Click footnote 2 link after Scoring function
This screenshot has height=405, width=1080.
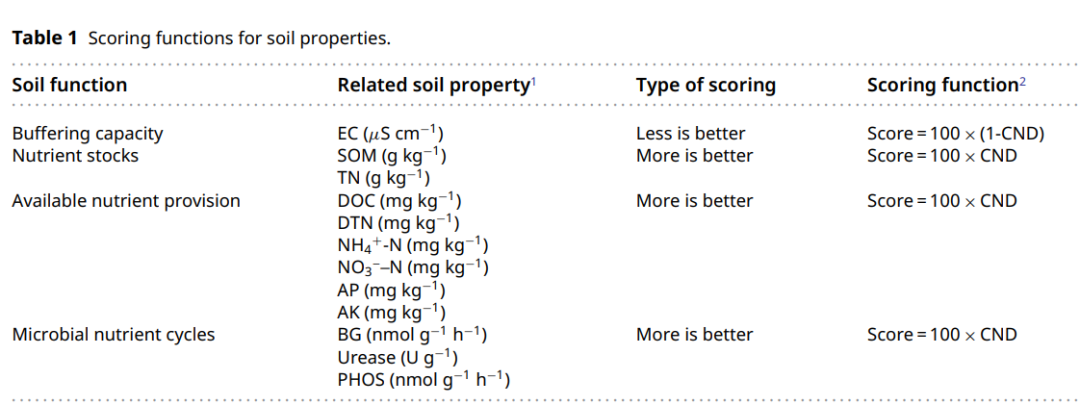[x=1023, y=82]
